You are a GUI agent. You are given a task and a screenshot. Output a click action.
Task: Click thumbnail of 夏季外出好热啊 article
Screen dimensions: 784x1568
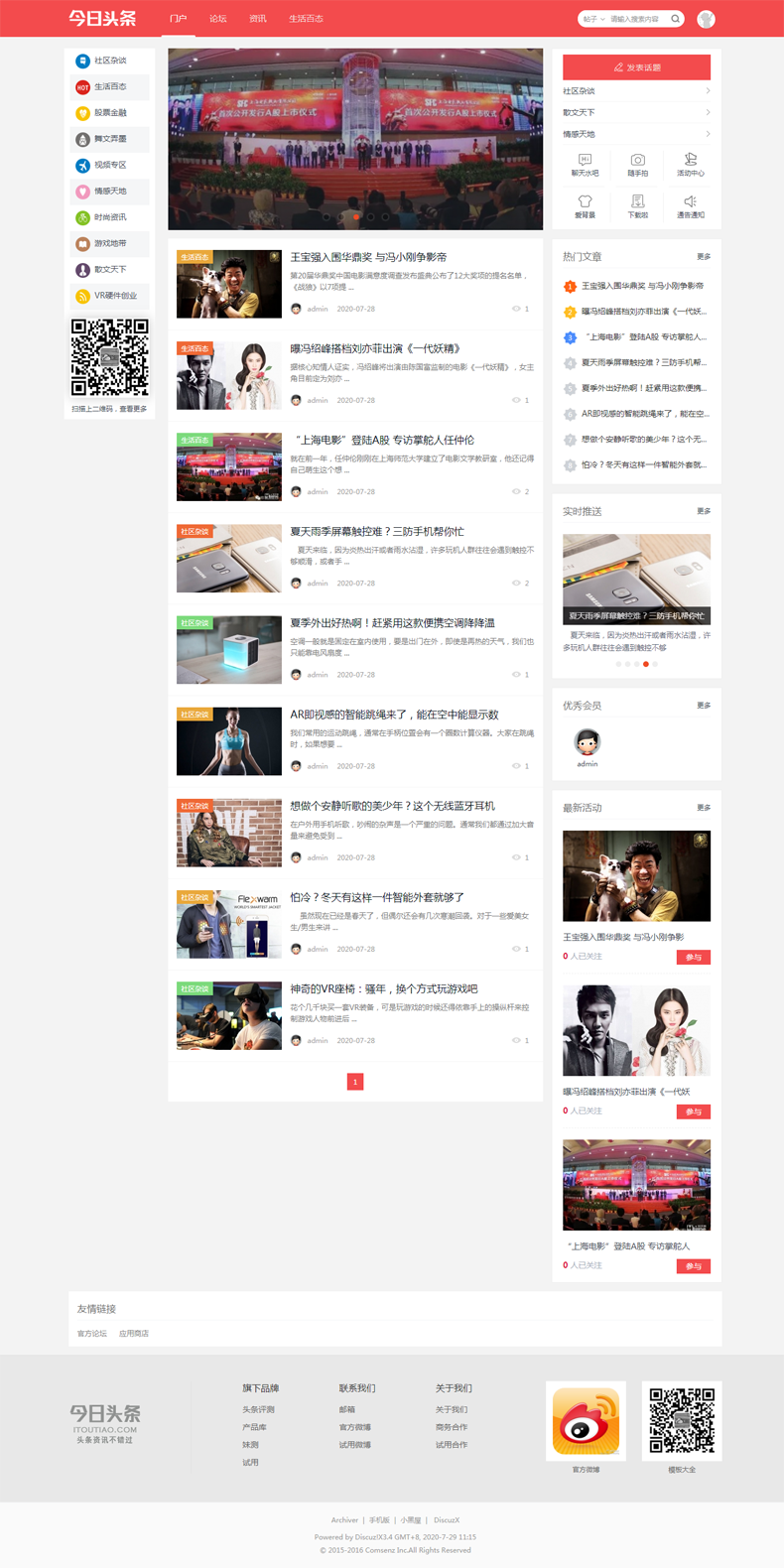(x=229, y=650)
